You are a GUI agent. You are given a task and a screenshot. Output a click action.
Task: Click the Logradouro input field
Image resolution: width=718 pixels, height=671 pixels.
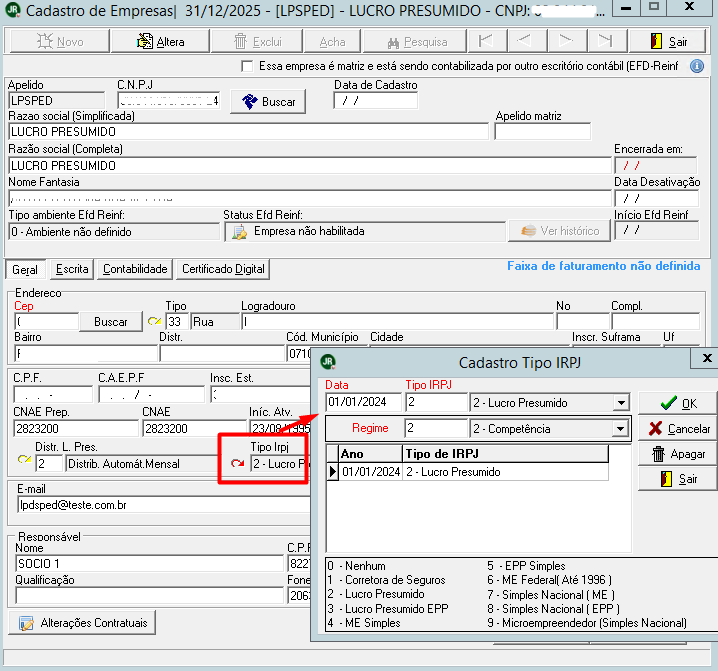pyautogui.click(x=397, y=322)
